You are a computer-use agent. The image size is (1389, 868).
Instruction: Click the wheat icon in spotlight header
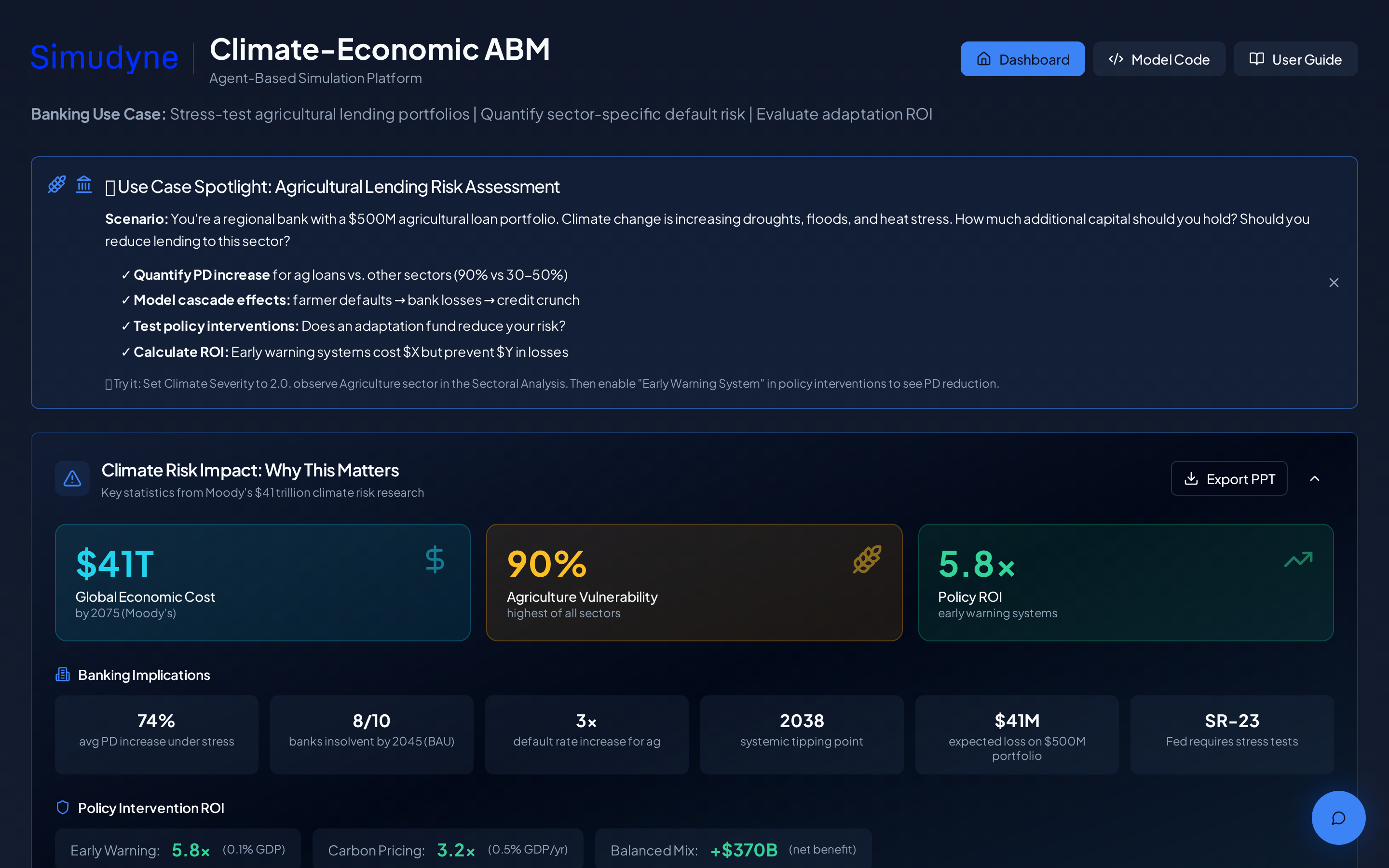(x=57, y=184)
